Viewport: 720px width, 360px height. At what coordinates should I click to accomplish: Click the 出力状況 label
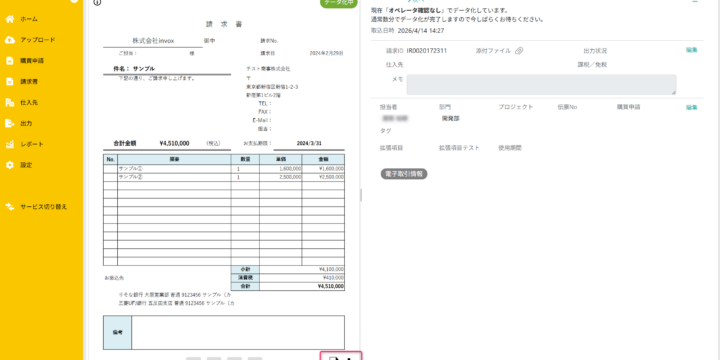coord(595,51)
